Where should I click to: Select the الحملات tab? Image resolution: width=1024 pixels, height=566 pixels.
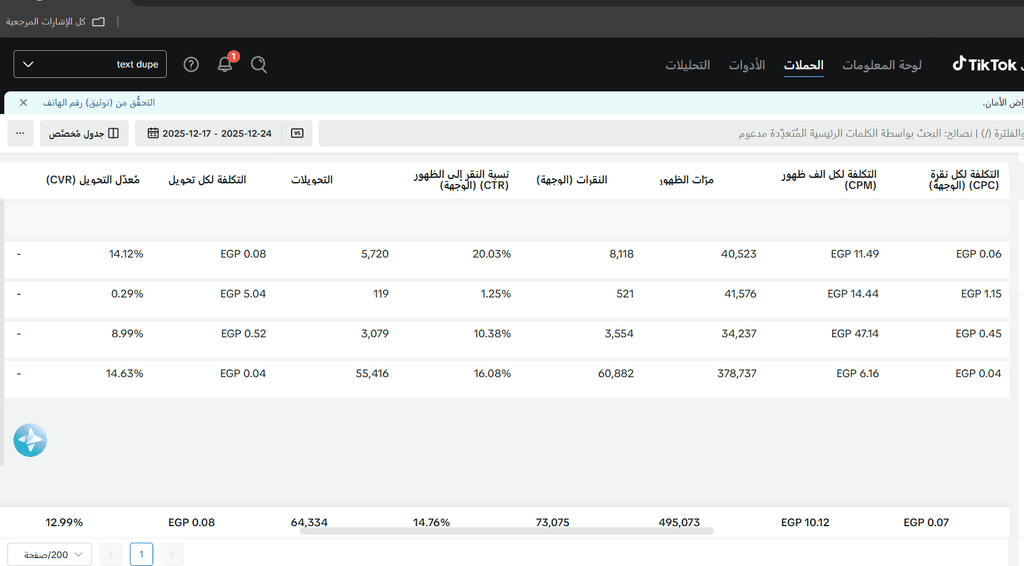[803, 65]
